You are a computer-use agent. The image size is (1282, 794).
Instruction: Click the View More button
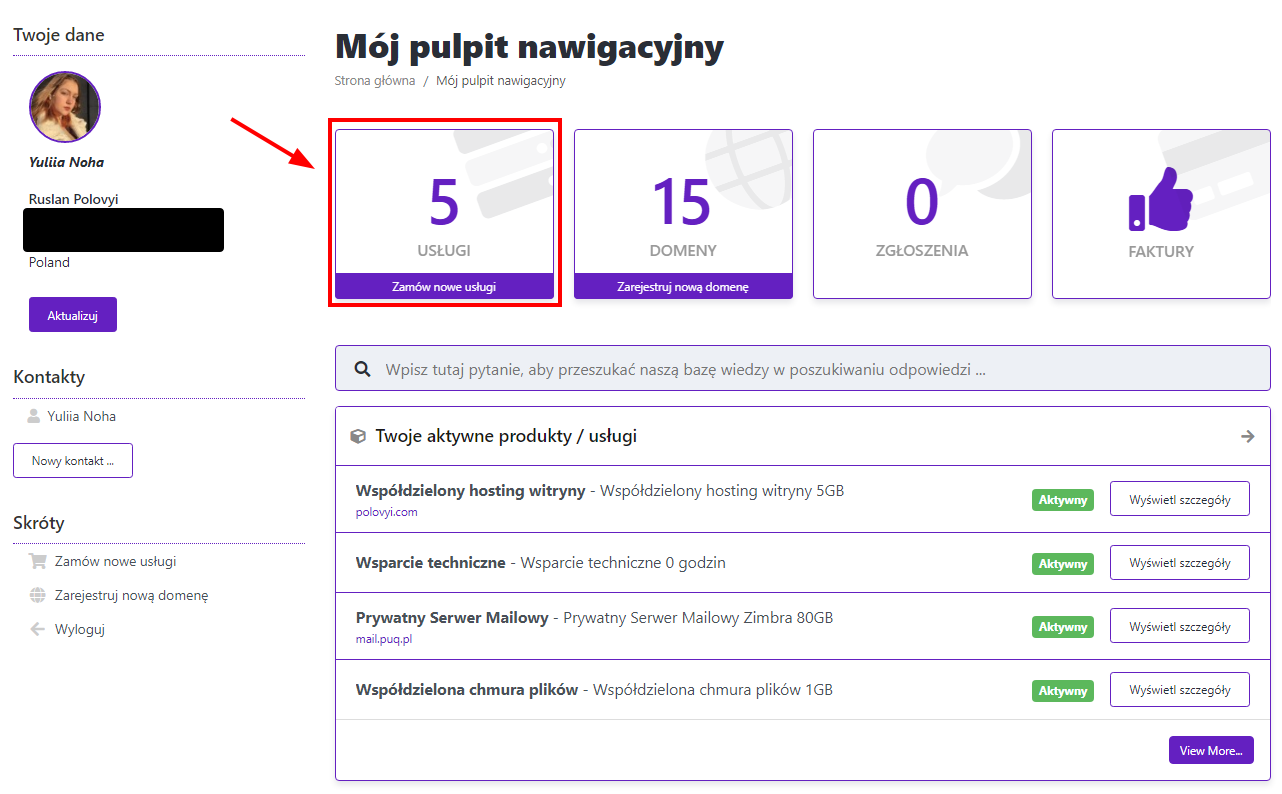(1211, 751)
